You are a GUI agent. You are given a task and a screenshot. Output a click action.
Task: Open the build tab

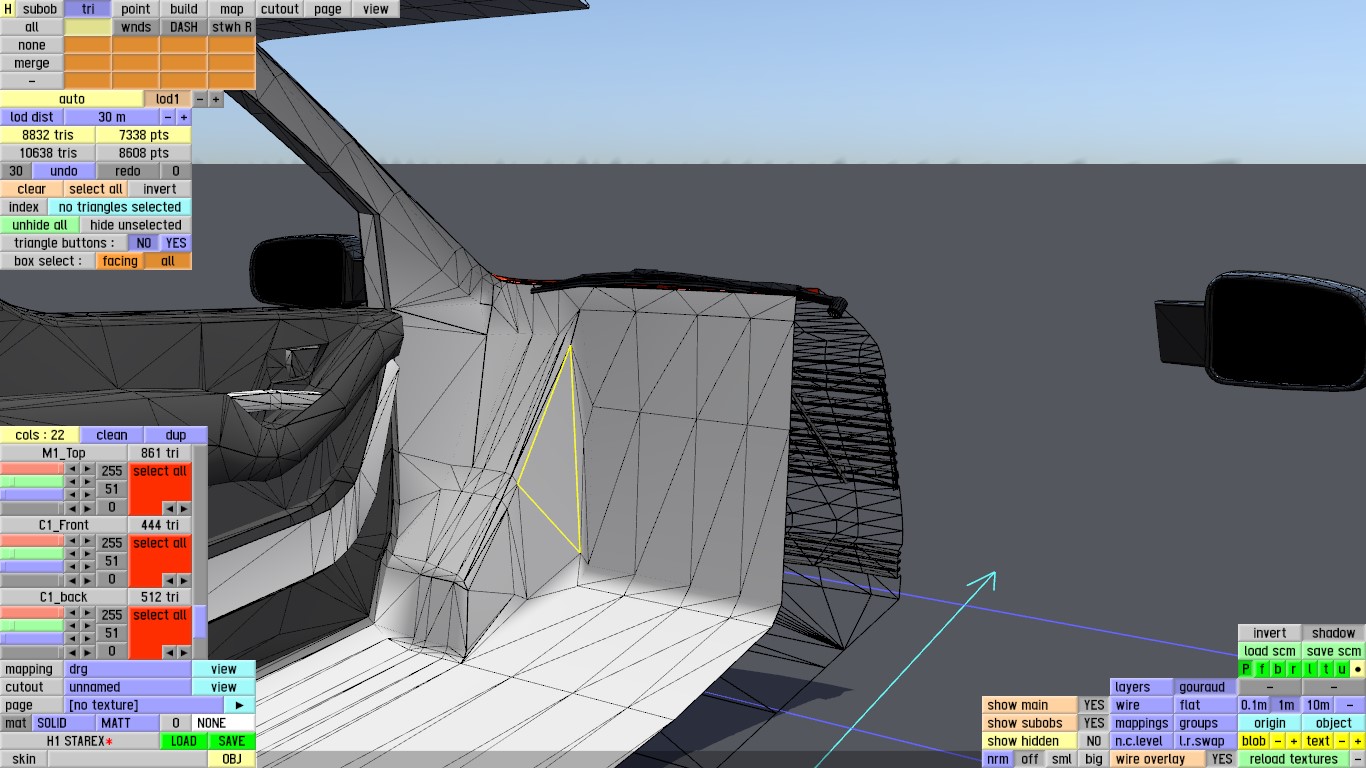click(x=184, y=9)
